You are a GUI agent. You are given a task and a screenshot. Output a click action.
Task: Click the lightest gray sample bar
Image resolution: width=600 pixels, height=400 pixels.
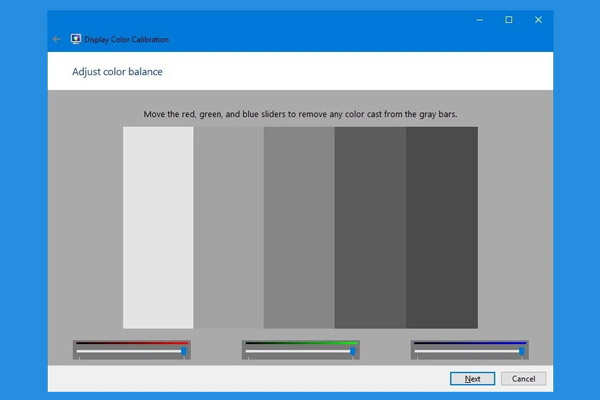pyautogui.click(x=158, y=228)
